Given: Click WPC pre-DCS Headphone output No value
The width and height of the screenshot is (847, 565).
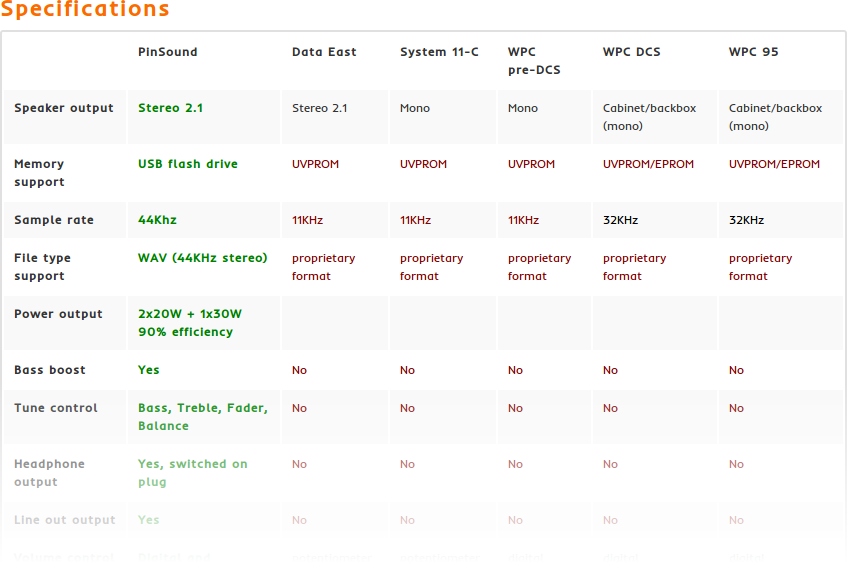Looking at the screenshot, I should [x=515, y=464].
